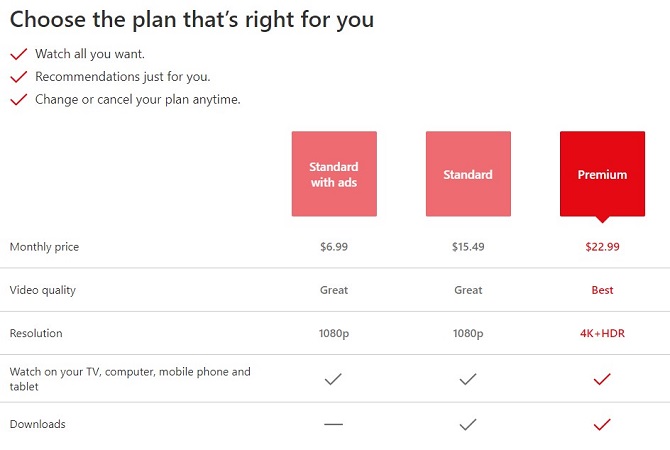Click Downloads checkmark in Standard column

tap(468, 425)
